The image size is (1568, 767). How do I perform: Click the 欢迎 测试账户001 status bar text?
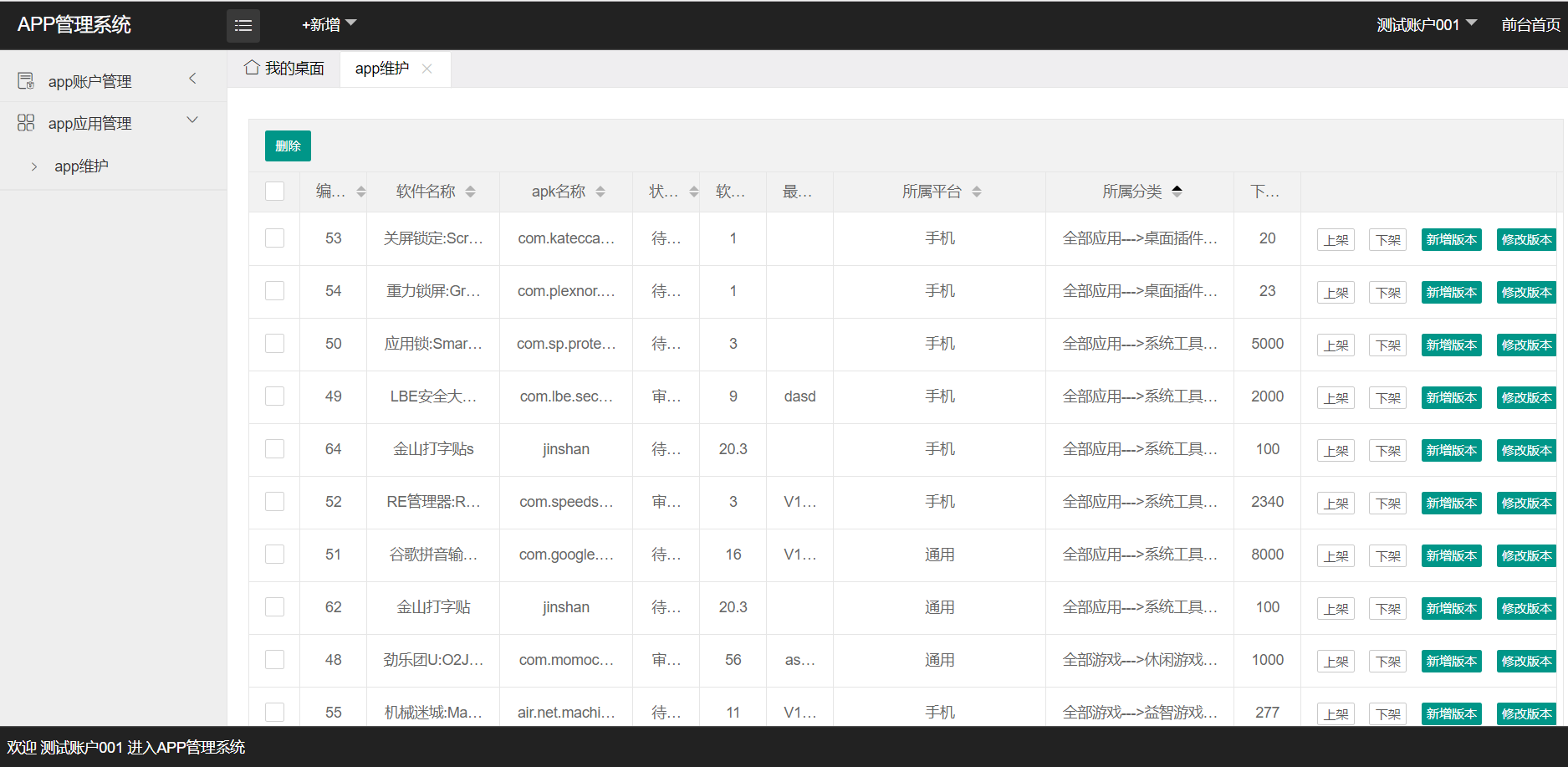click(x=126, y=747)
